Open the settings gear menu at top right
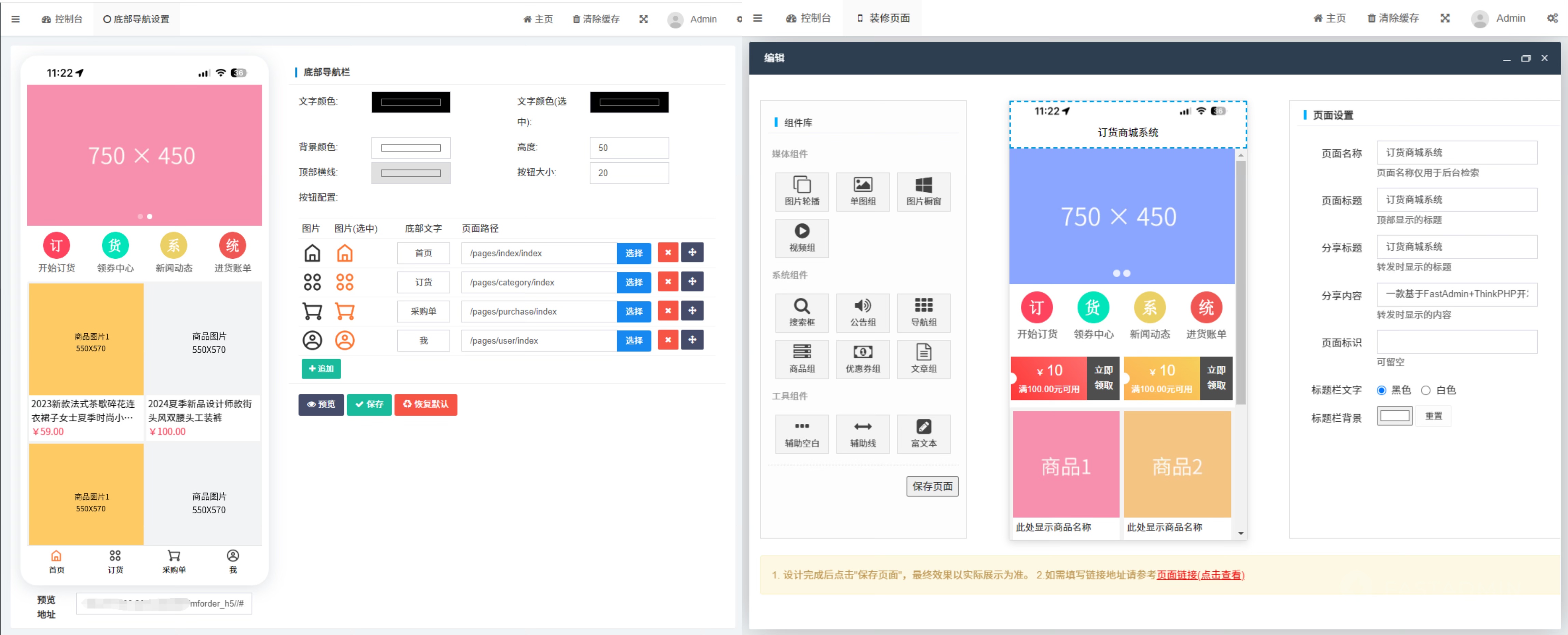 (1553, 18)
